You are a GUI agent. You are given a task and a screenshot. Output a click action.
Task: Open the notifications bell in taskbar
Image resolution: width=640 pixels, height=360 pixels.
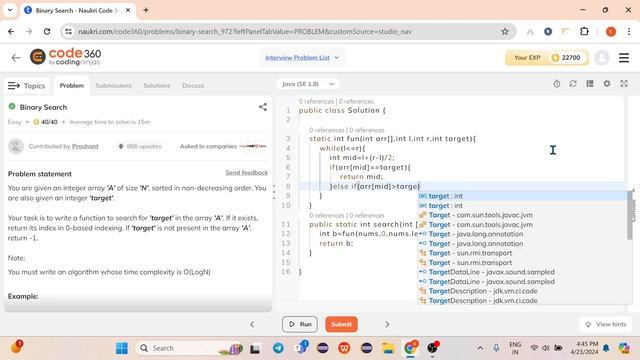pyautogui.click(x=606, y=348)
